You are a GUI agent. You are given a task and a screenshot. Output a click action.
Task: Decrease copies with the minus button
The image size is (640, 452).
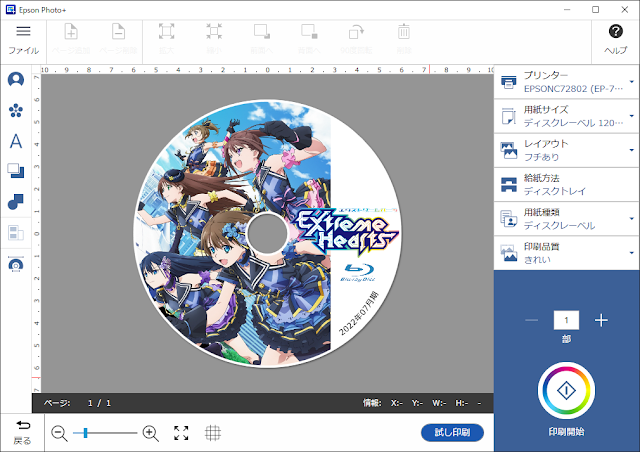pos(531,320)
